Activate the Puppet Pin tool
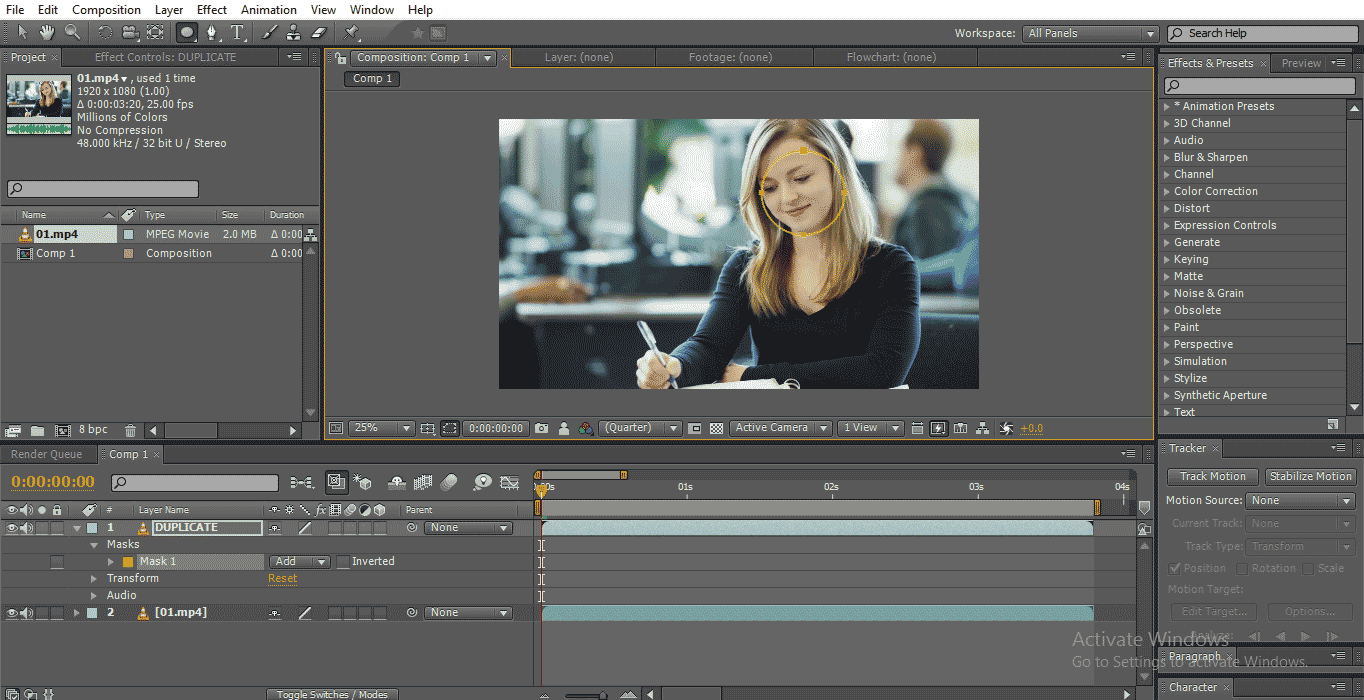 tap(353, 33)
